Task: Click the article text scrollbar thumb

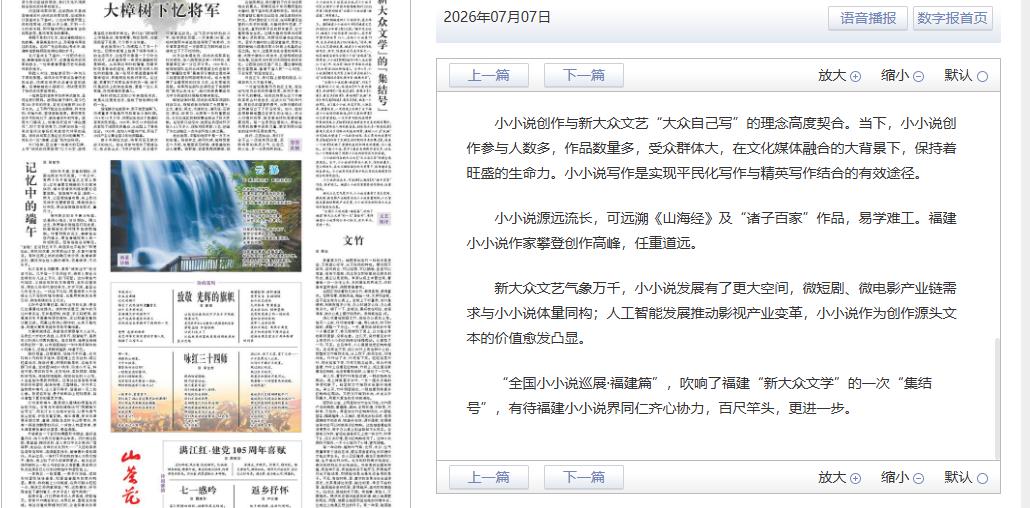Action: [x=997, y=399]
